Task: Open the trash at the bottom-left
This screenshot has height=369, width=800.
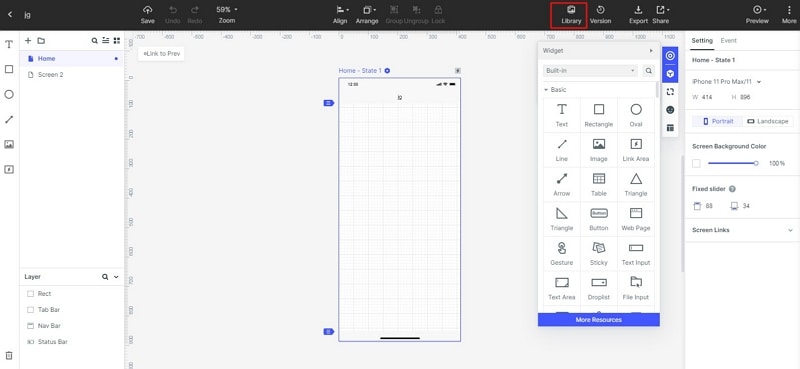Action: coord(9,356)
